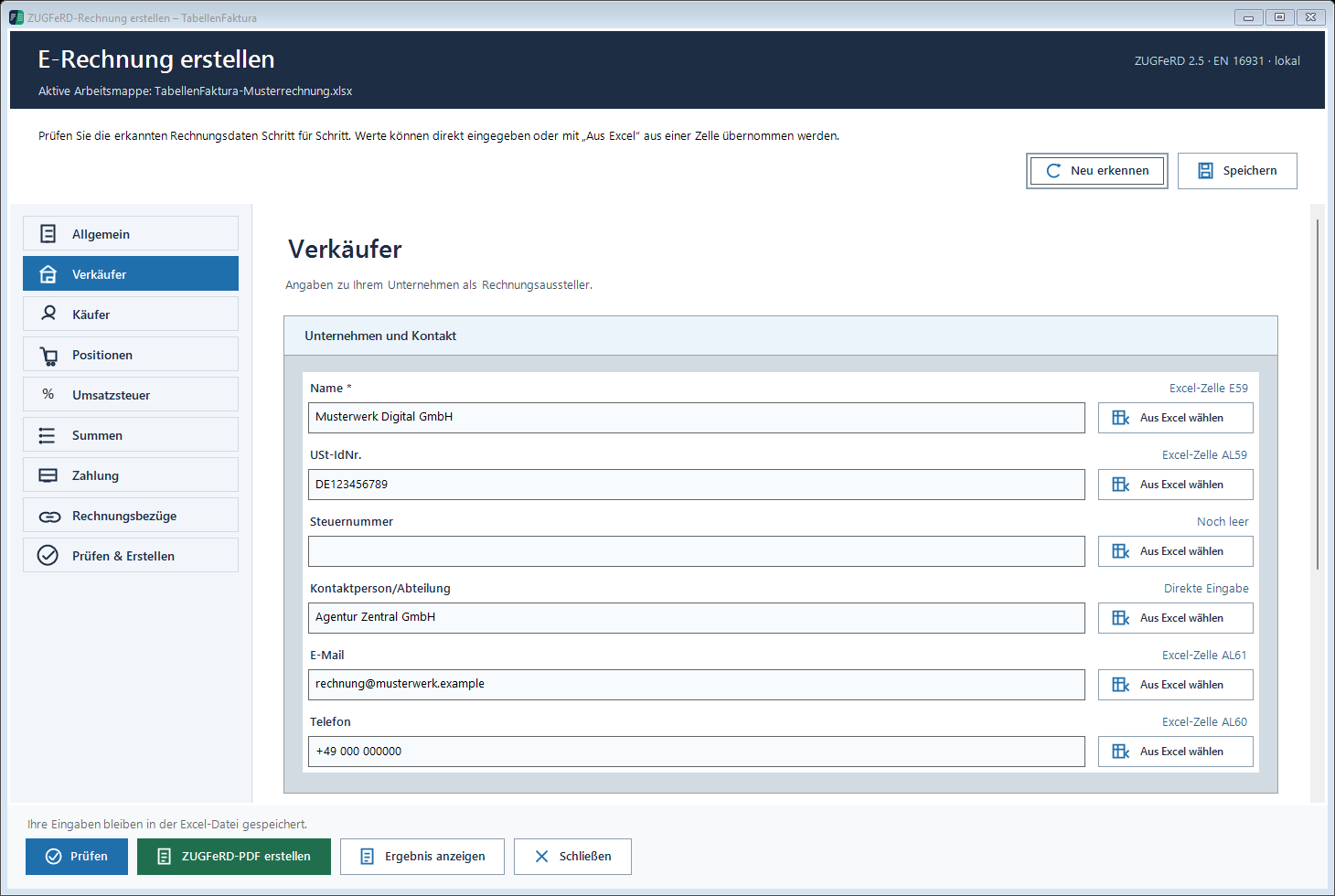Open the Allgemein section

click(131, 233)
